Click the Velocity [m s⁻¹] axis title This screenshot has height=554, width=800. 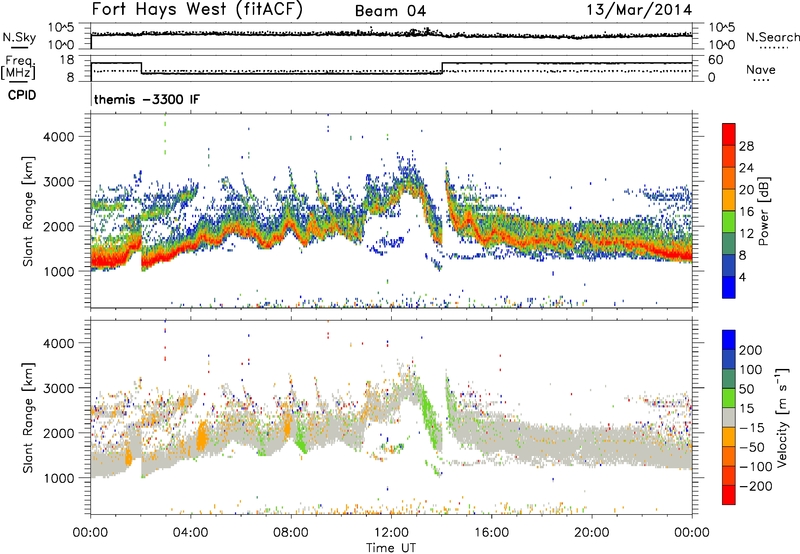click(x=782, y=417)
